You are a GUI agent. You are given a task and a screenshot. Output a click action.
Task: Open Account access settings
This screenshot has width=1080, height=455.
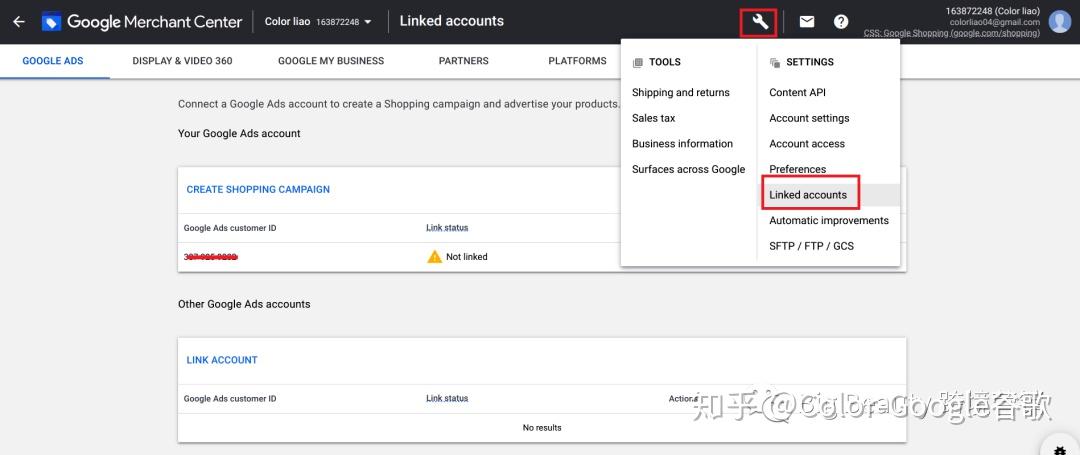(807, 144)
